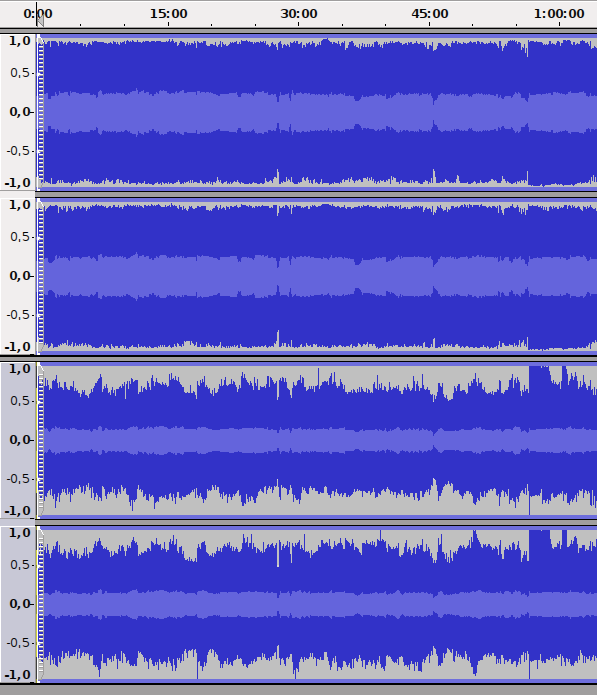Click the 0,5 label on the second channel scale
This screenshot has width=597, height=695.
coord(20,237)
